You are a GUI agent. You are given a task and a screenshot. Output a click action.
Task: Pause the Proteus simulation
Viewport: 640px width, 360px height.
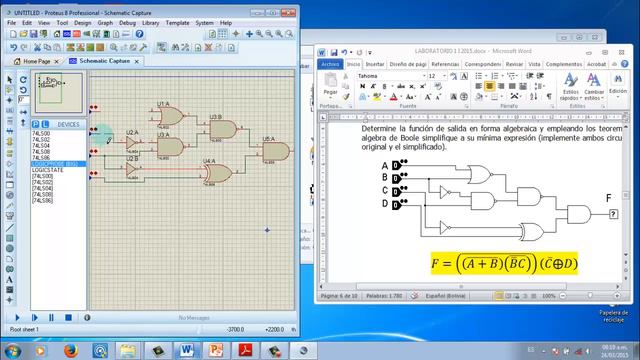pyautogui.click(x=51, y=318)
